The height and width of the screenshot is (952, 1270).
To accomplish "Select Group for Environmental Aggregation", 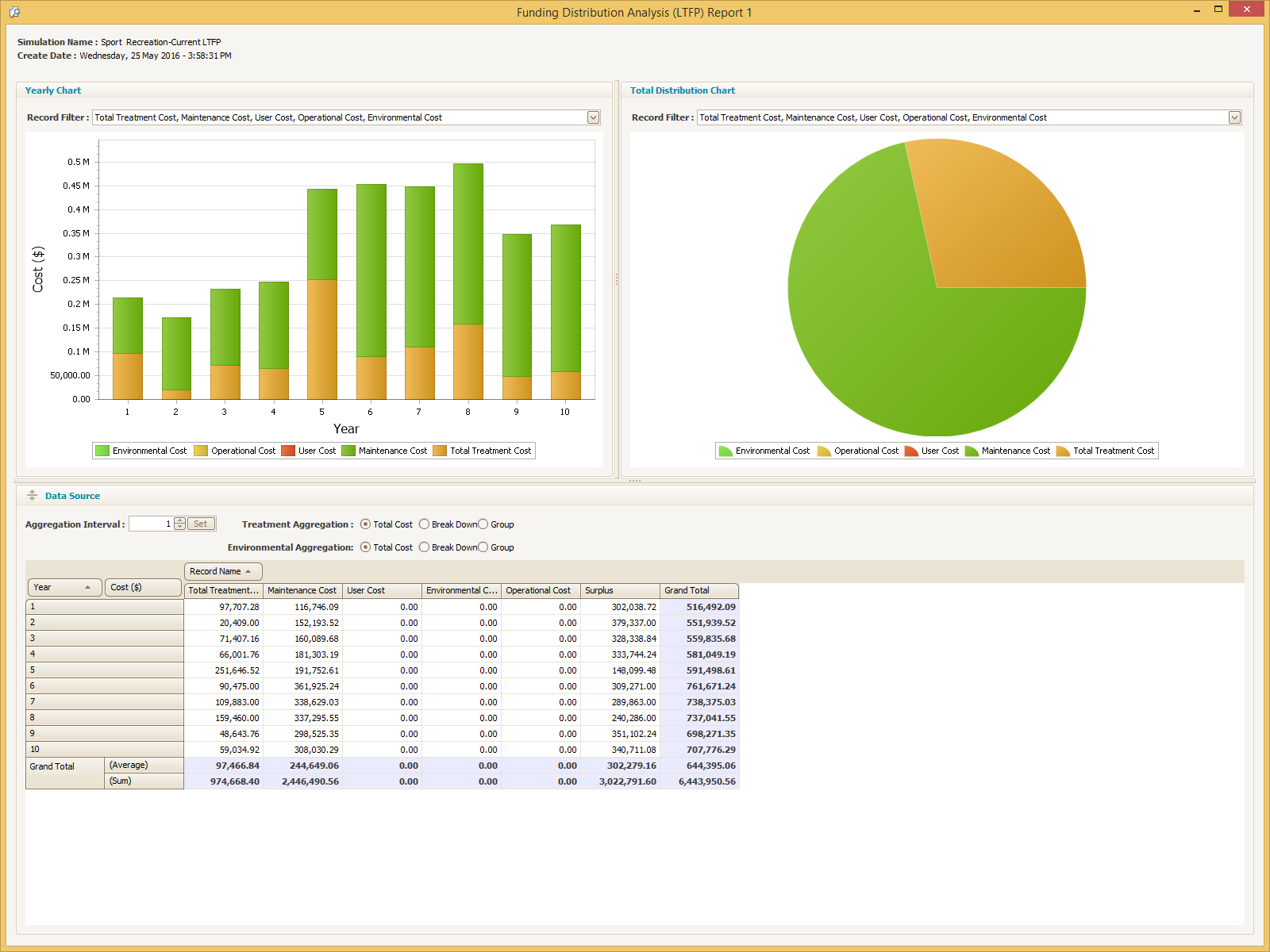I will (x=483, y=547).
